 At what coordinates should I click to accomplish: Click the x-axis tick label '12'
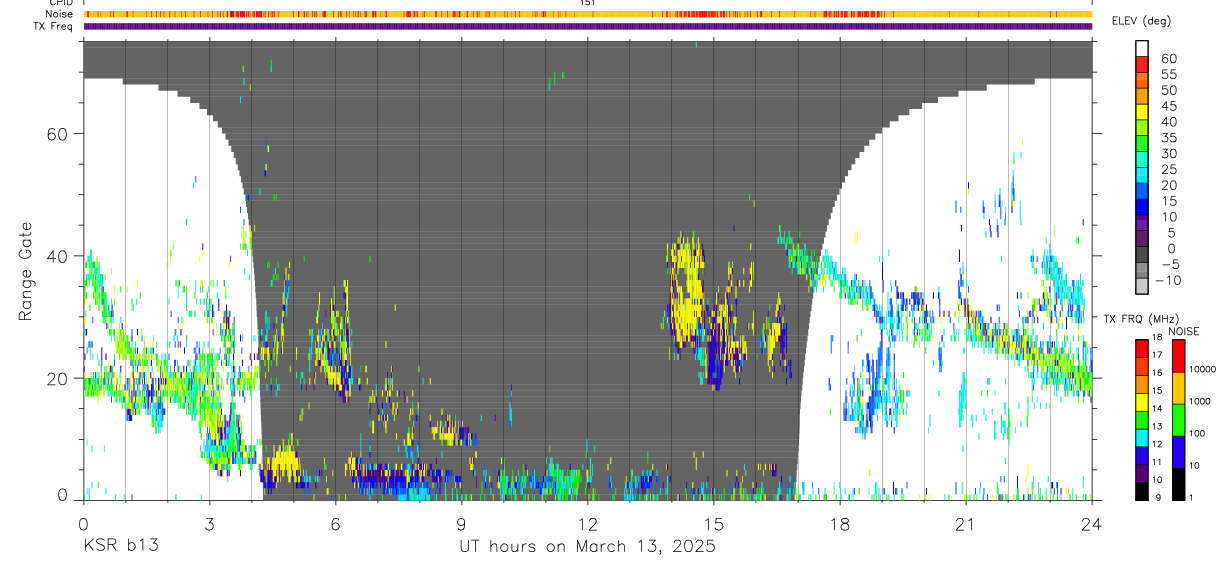(x=587, y=524)
